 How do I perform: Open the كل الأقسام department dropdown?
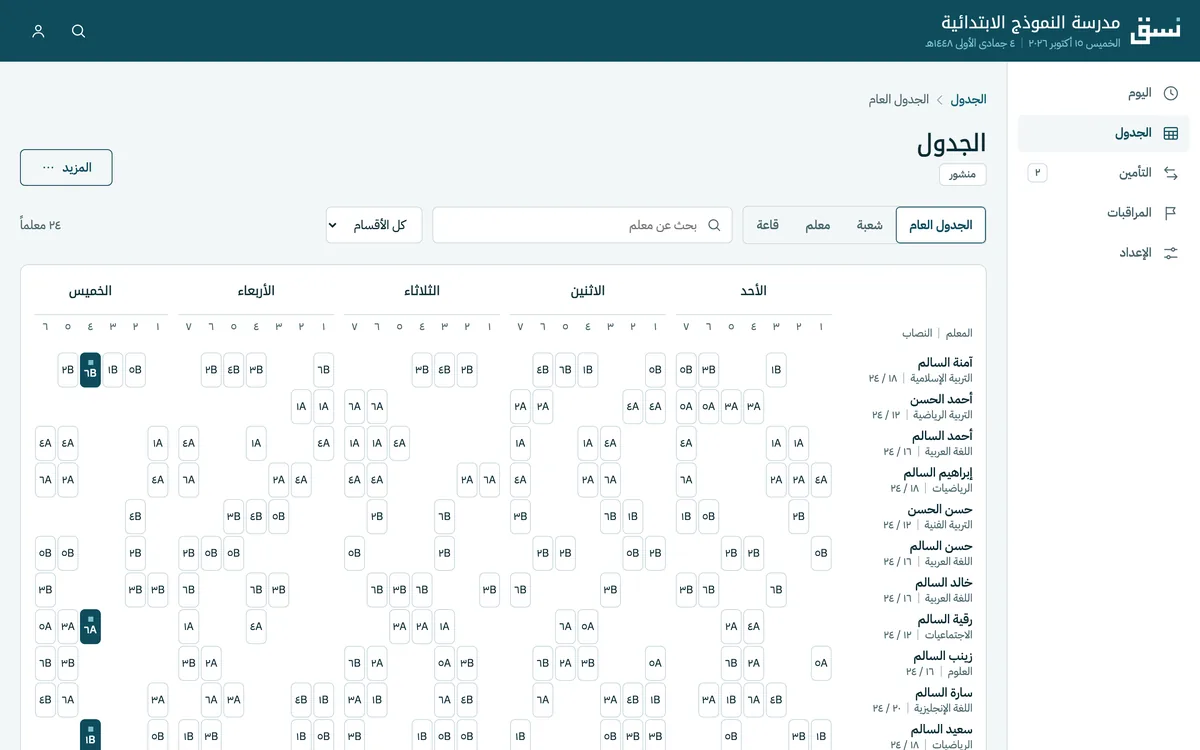pyautogui.click(x=374, y=225)
